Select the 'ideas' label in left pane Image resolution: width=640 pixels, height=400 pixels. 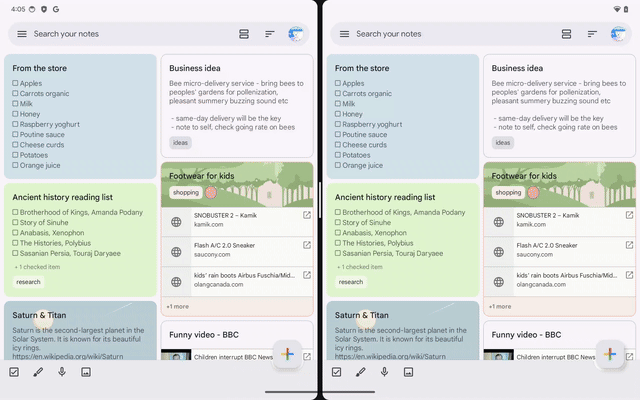pyautogui.click(x=180, y=143)
